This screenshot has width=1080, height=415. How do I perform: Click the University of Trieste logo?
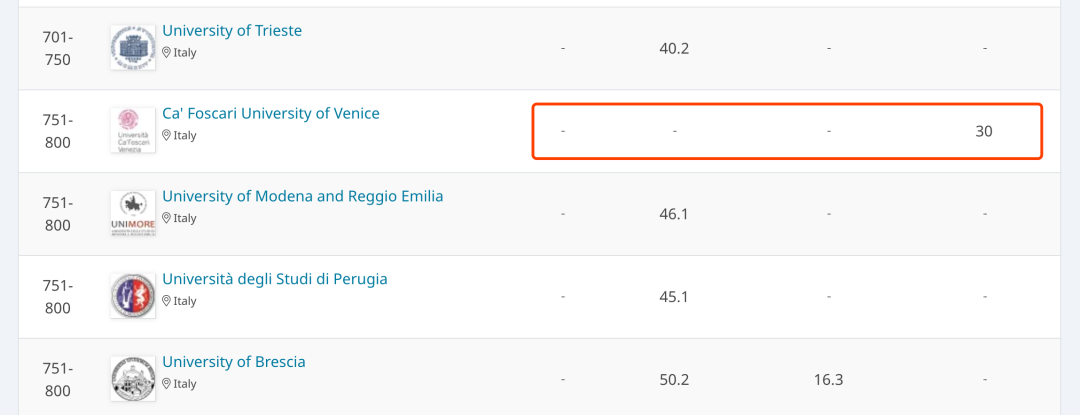(x=133, y=48)
